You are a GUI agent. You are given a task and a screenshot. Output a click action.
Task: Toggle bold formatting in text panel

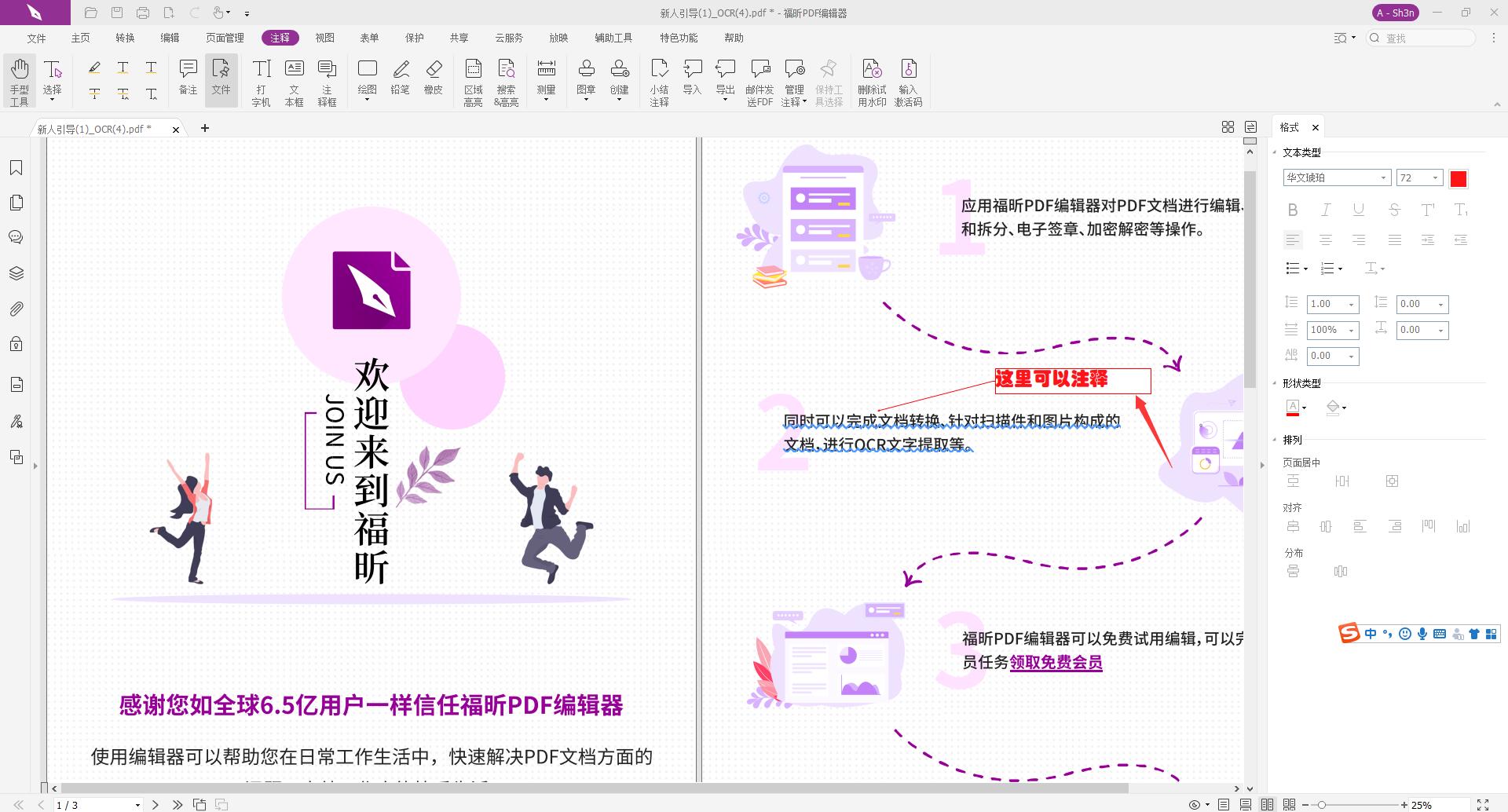click(1293, 210)
